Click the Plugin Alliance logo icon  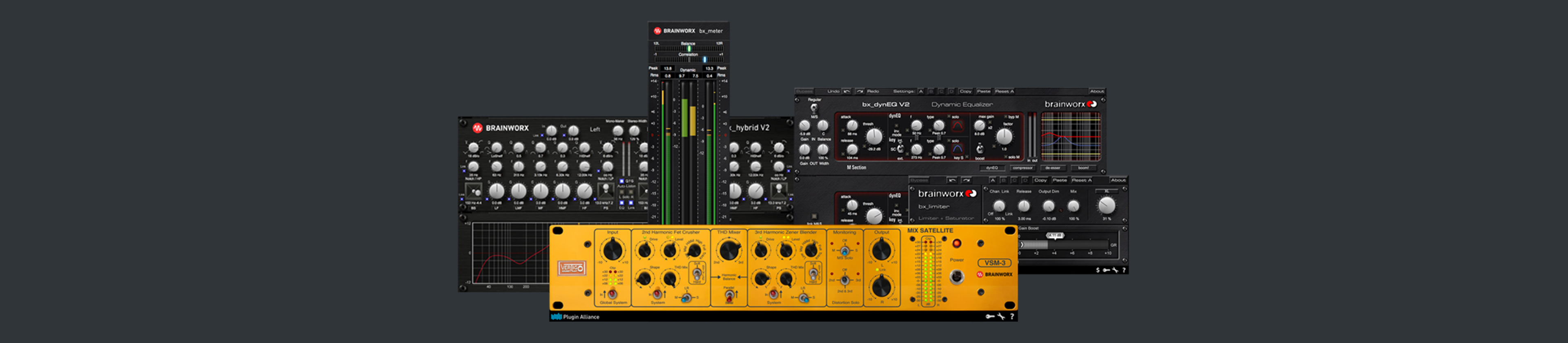pos(556,317)
